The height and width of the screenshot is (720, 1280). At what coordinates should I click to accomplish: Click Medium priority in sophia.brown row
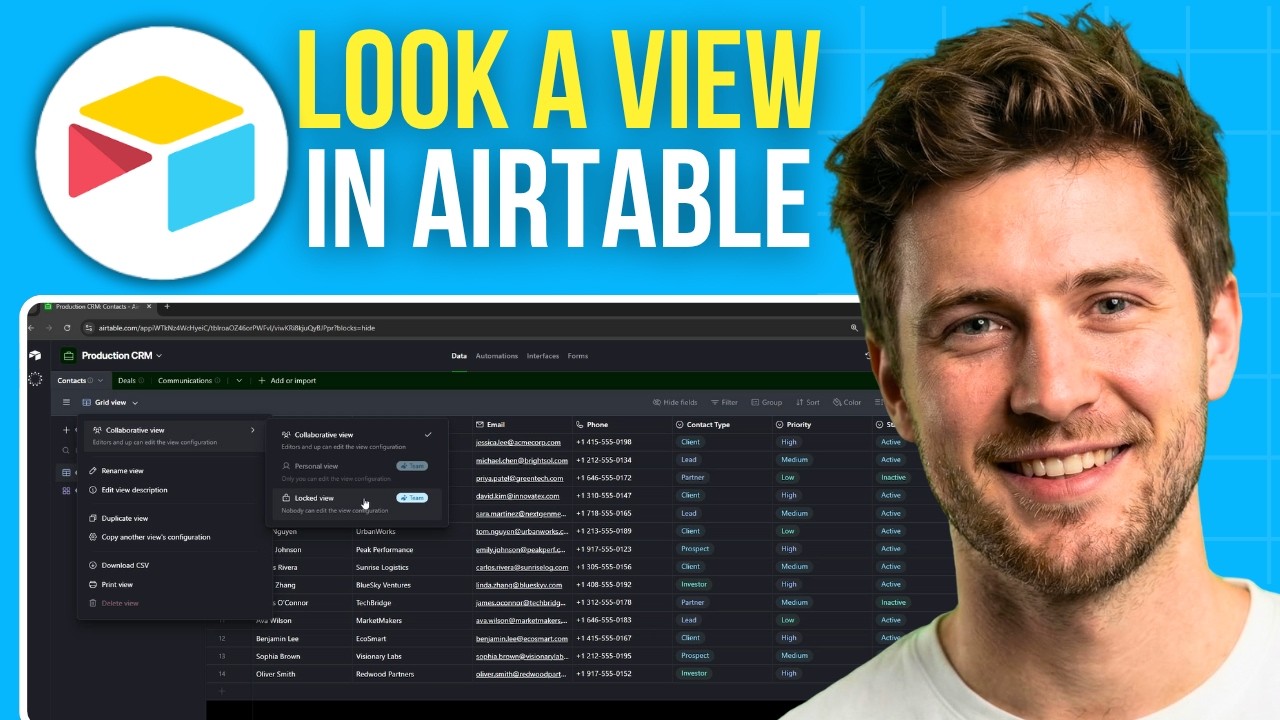tap(795, 656)
